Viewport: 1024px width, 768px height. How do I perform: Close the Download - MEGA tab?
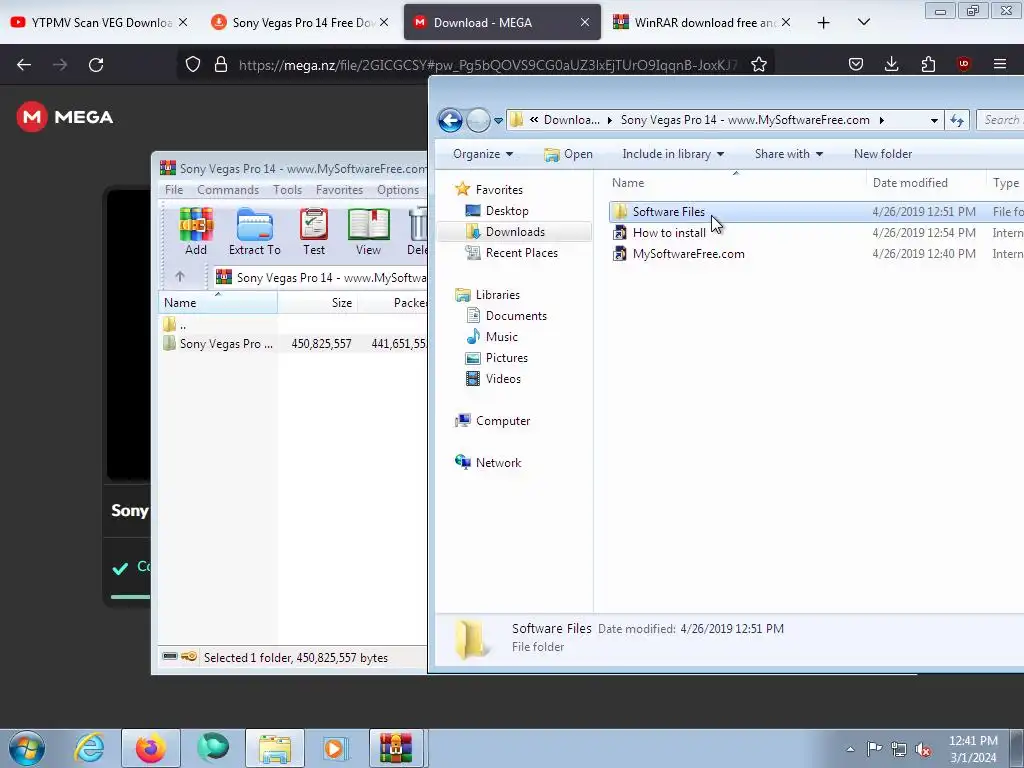pyautogui.click(x=584, y=22)
